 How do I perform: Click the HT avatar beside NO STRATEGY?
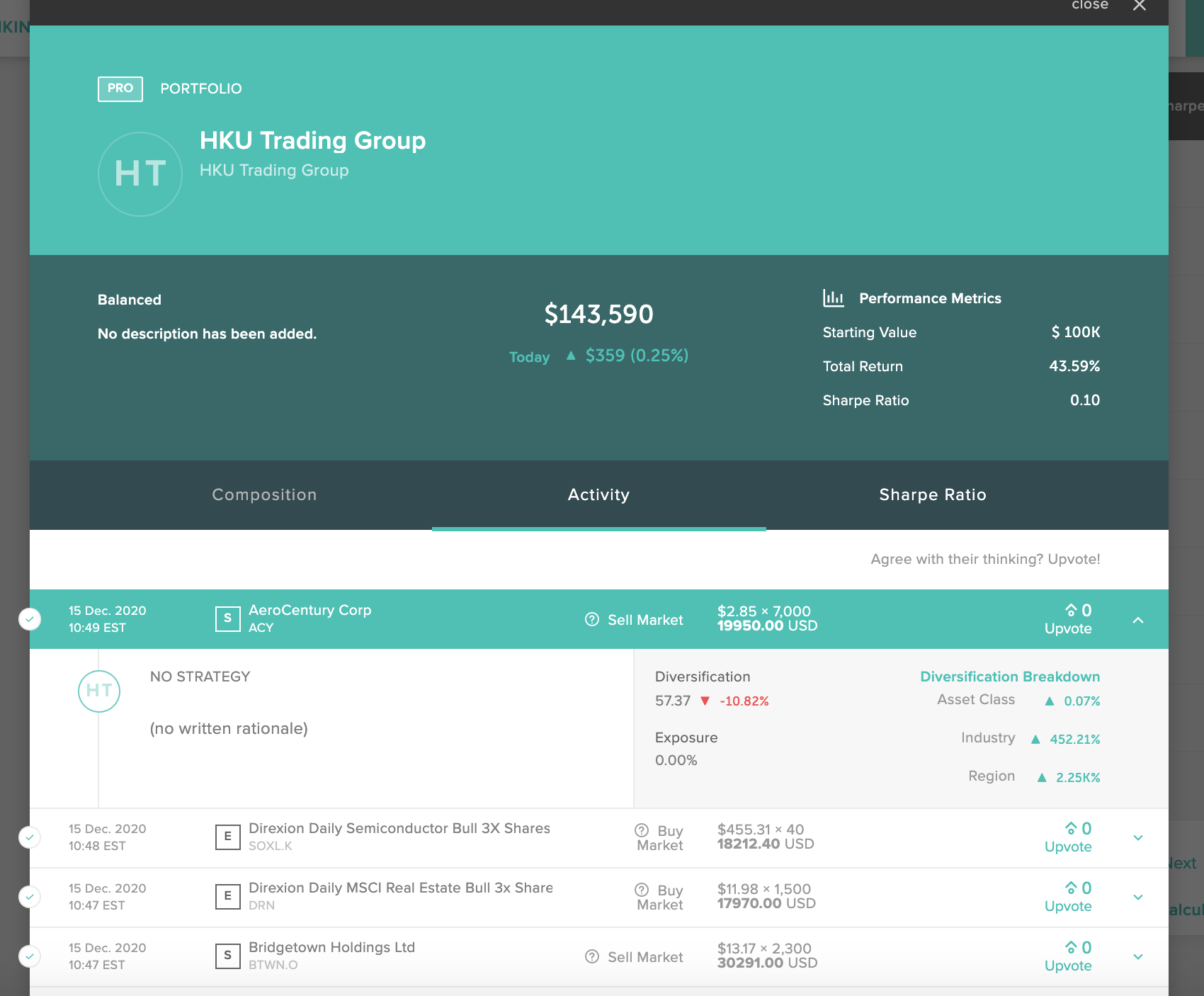pyautogui.click(x=99, y=691)
